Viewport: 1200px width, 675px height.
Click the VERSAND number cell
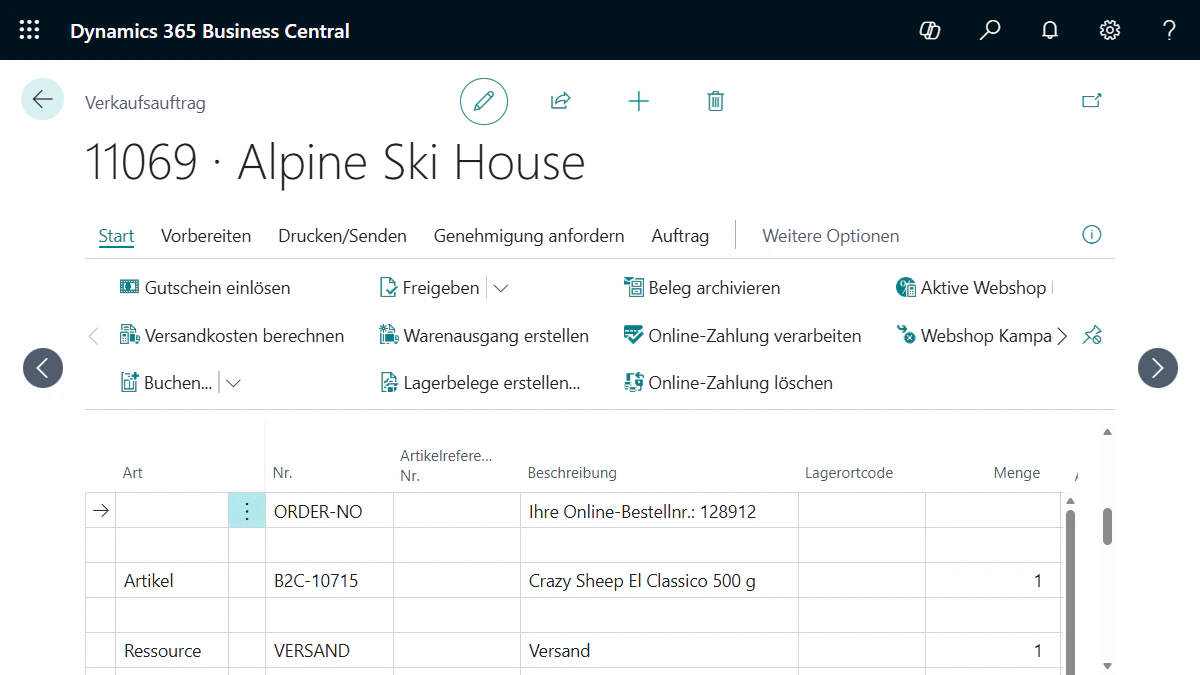[329, 651]
